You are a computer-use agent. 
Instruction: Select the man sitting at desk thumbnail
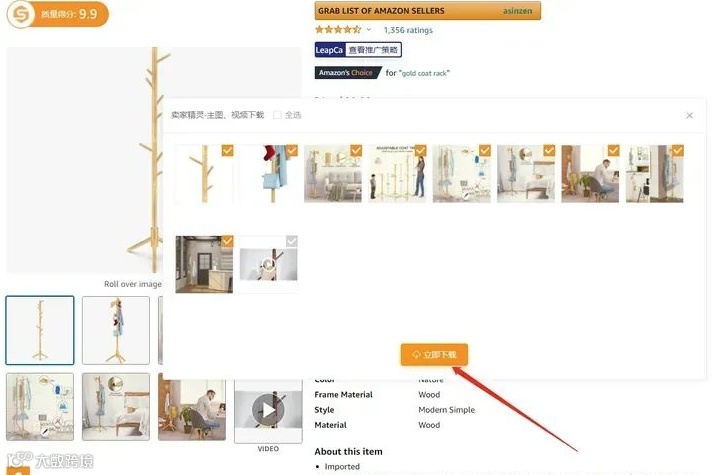click(192, 407)
